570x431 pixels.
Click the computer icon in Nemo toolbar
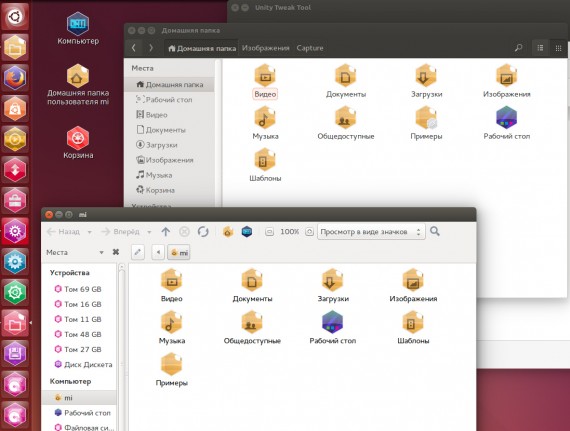coord(247,231)
